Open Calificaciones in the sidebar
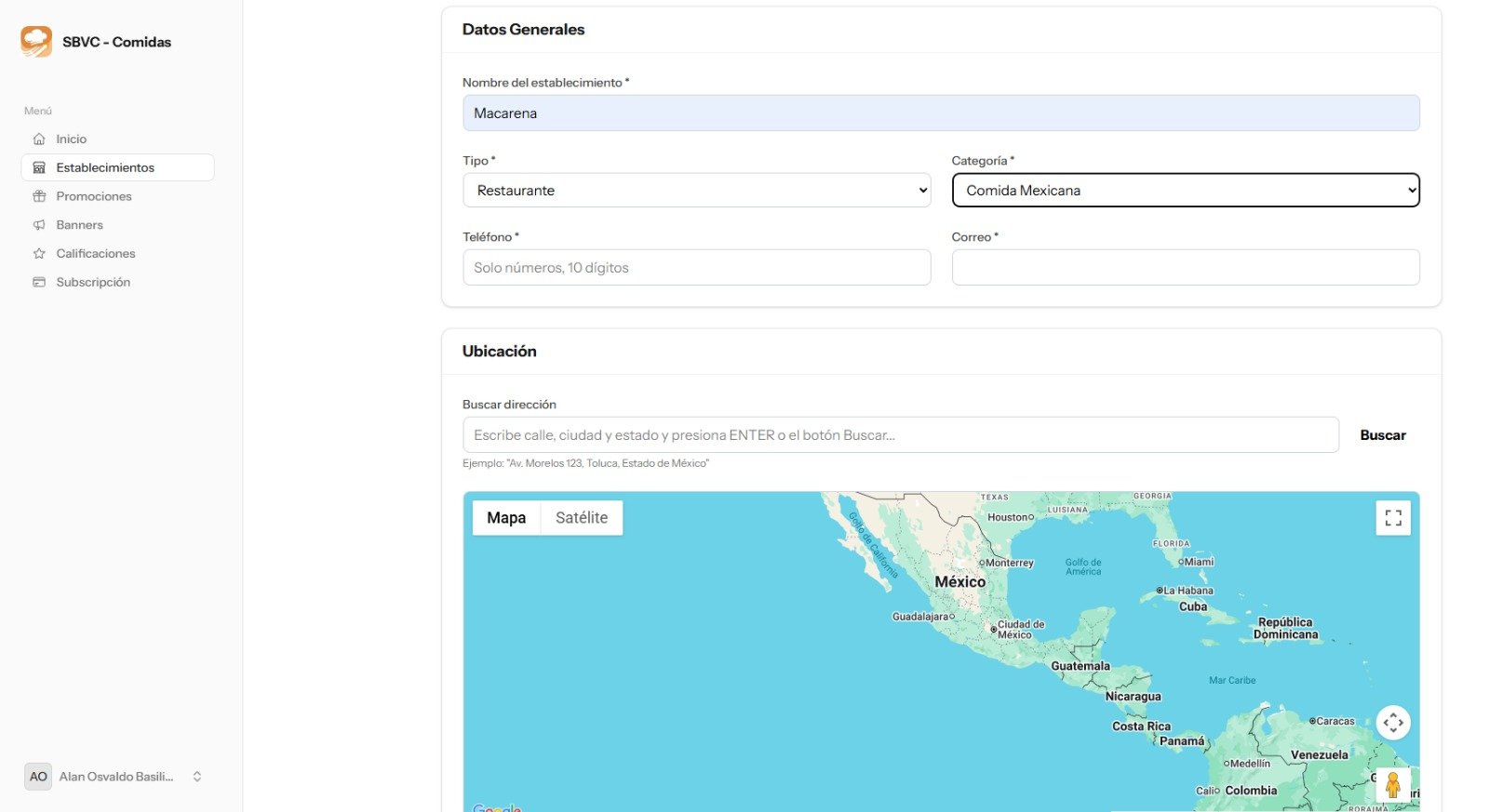This screenshot has width=1489, height=812. pyautogui.click(x=117, y=254)
